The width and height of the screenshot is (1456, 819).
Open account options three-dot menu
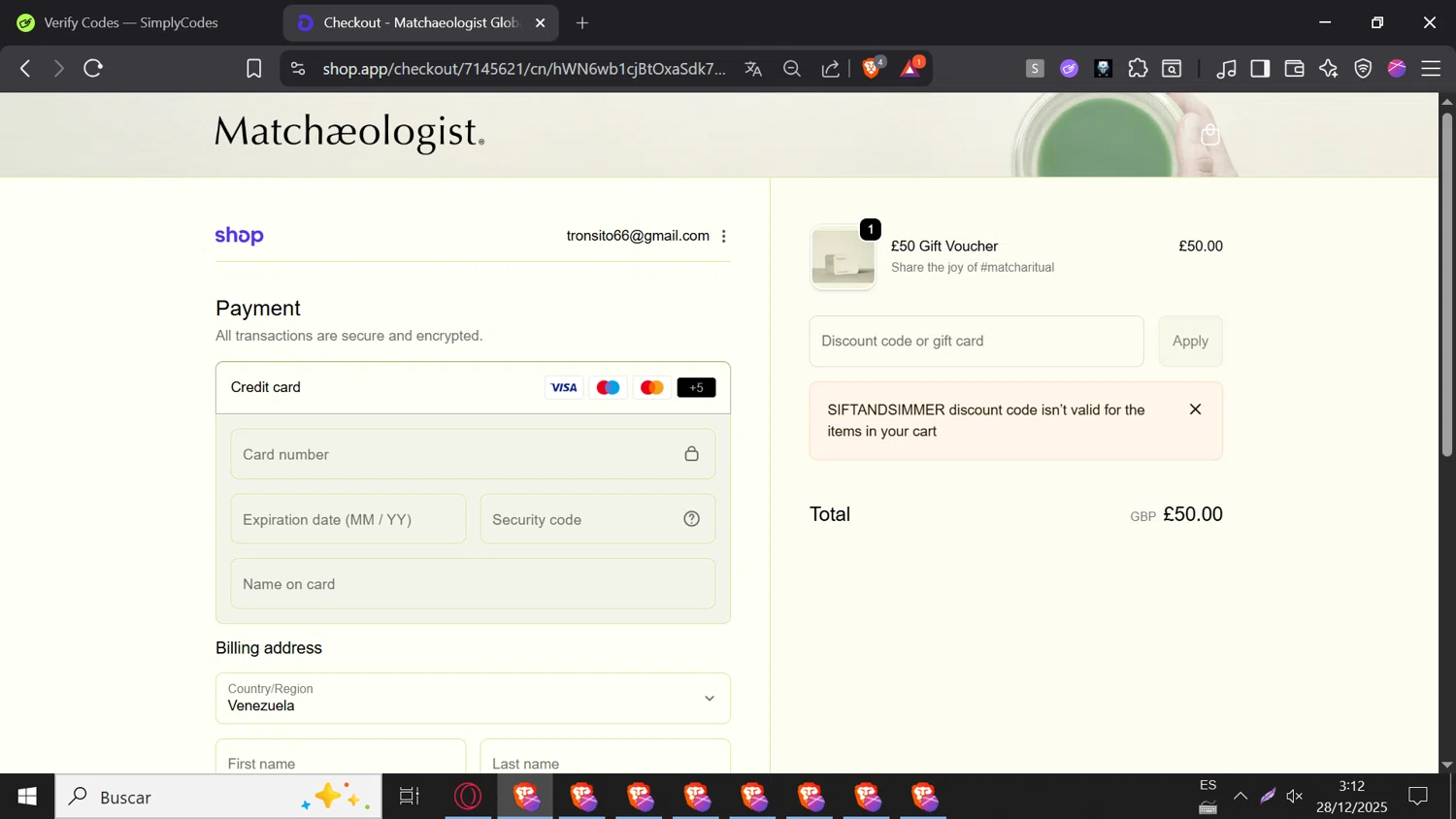724,236
